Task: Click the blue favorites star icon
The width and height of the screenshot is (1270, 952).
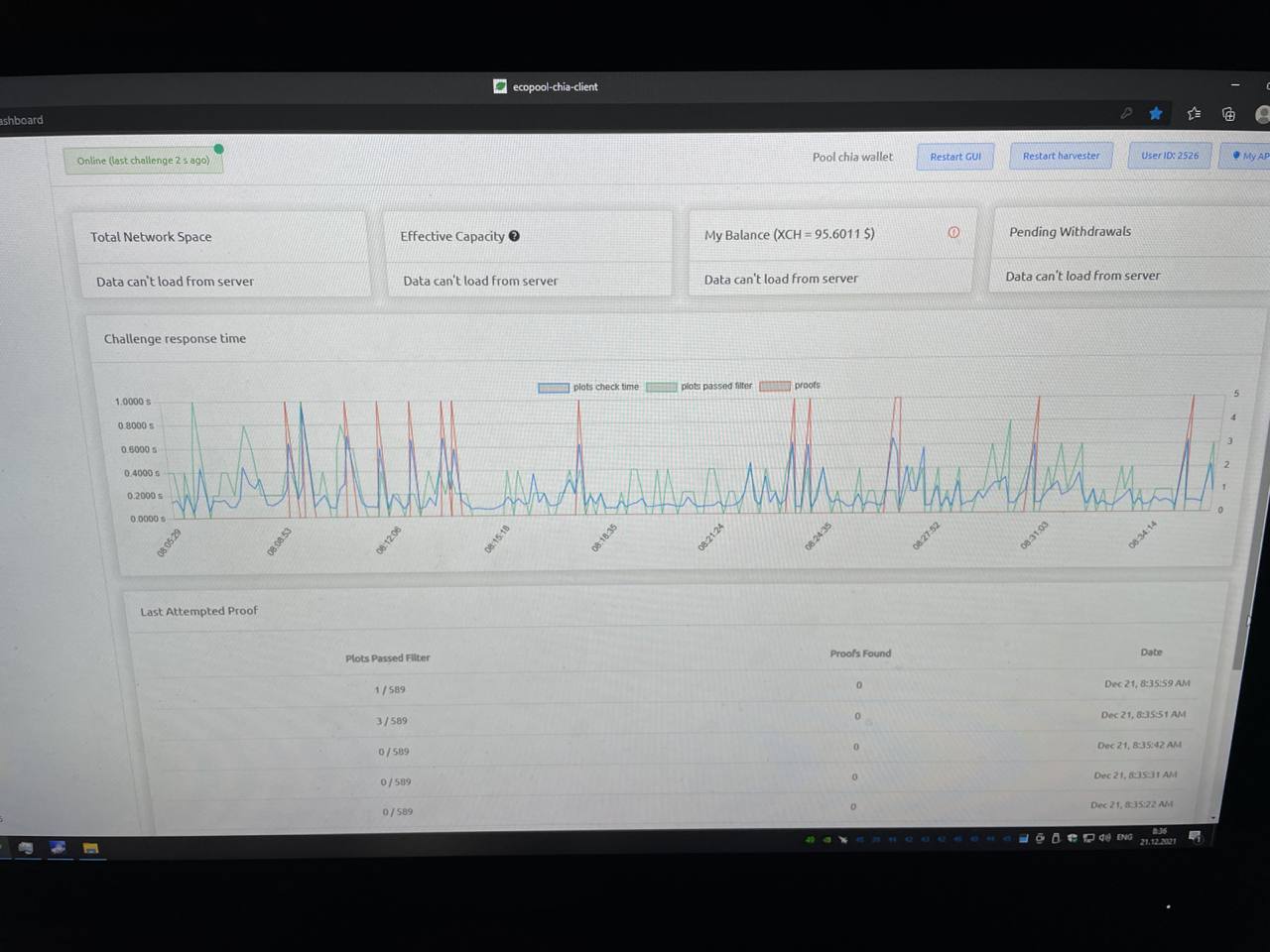Action: pyautogui.click(x=1156, y=114)
